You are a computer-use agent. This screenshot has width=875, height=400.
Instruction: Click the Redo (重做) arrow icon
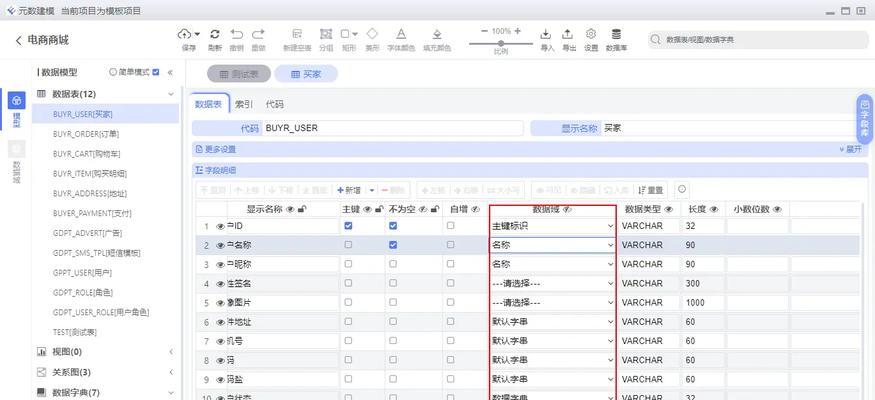(258, 35)
